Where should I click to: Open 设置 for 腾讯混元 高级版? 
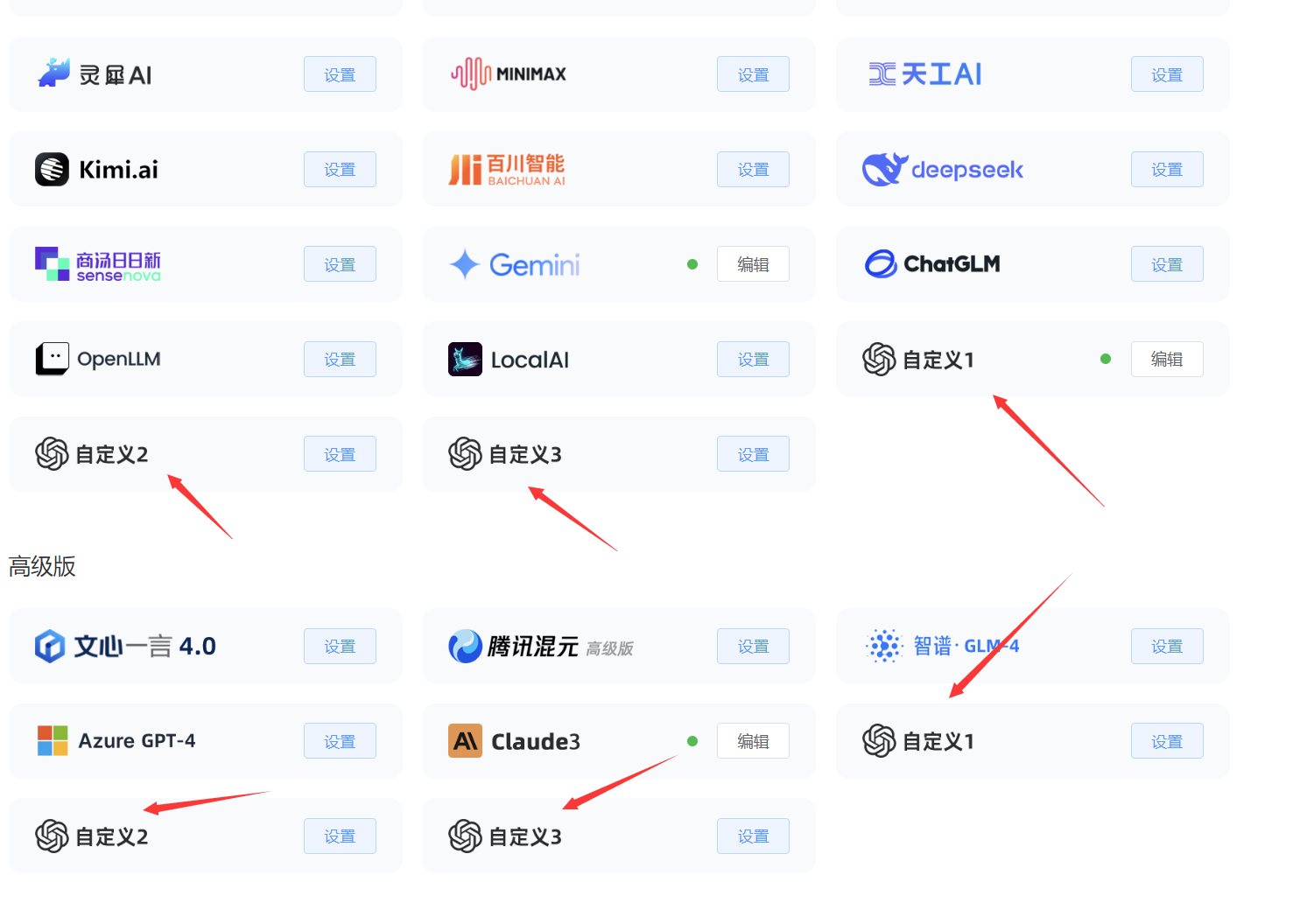(x=753, y=646)
